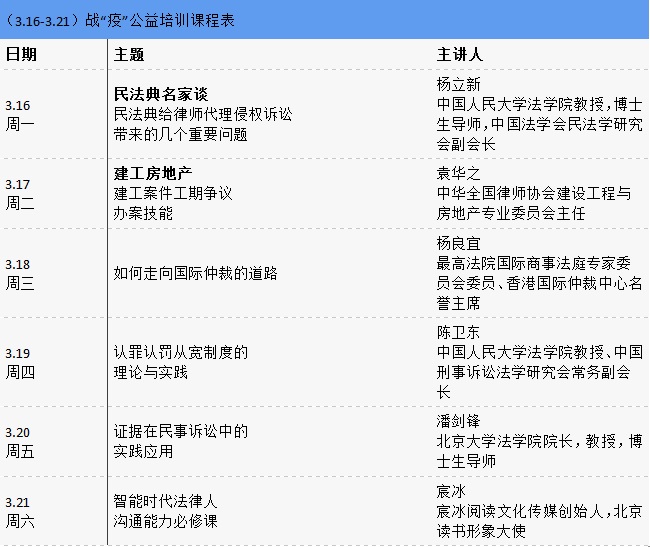Select the 日期 column header

pos(21,54)
